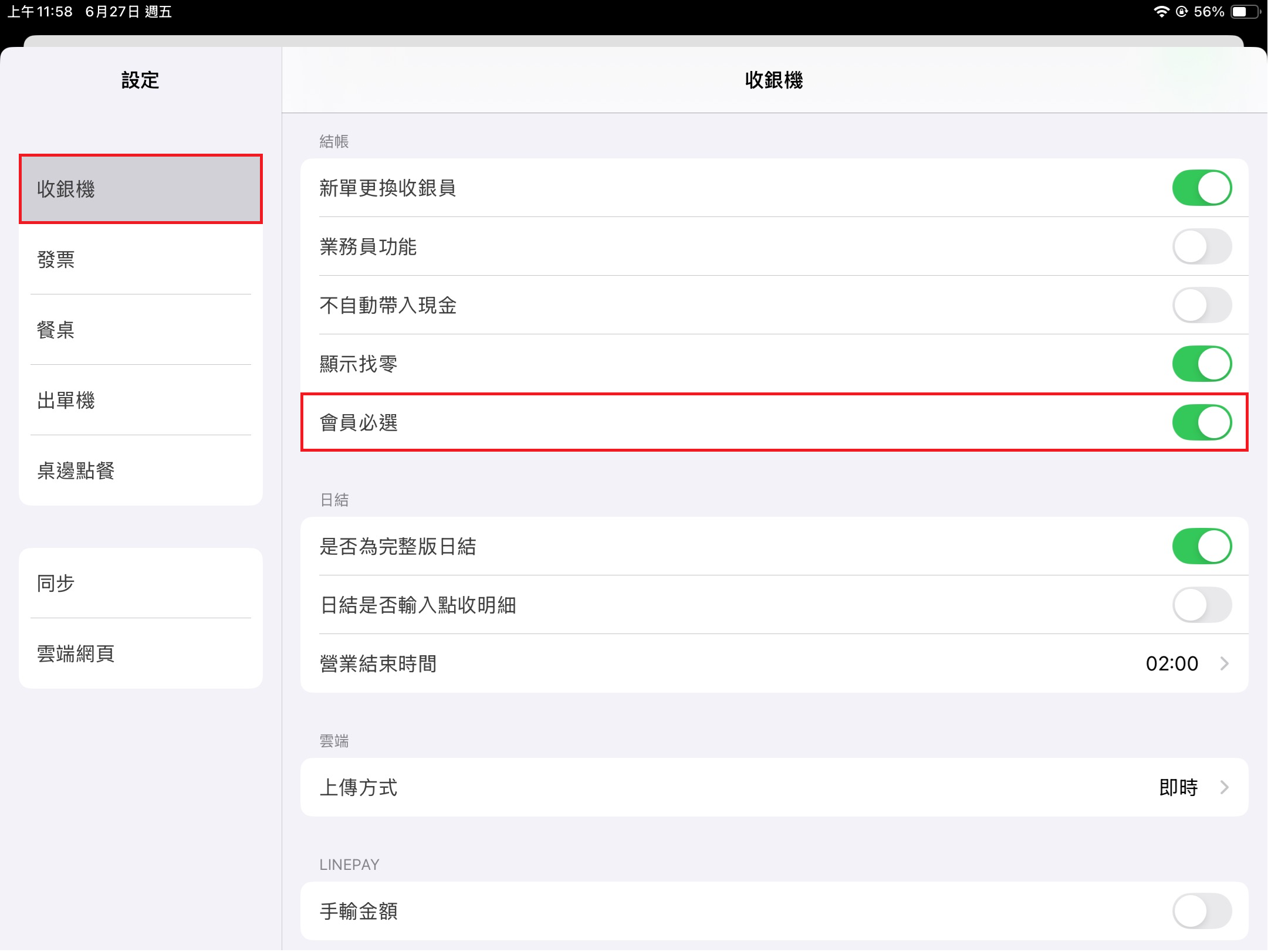This screenshot has height=952, width=1268.
Task: Expand 上傳方式 chevron showing 即時
Action: [1225, 787]
